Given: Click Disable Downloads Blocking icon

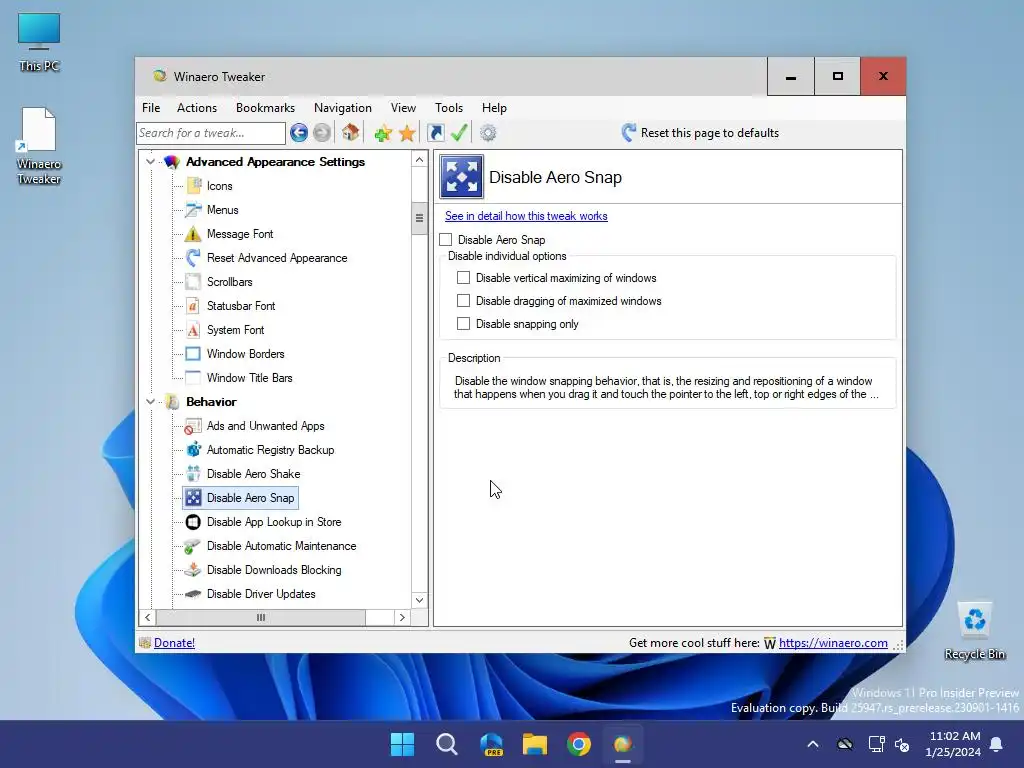Looking at the screenshot, I should click(x=193, y=569).
